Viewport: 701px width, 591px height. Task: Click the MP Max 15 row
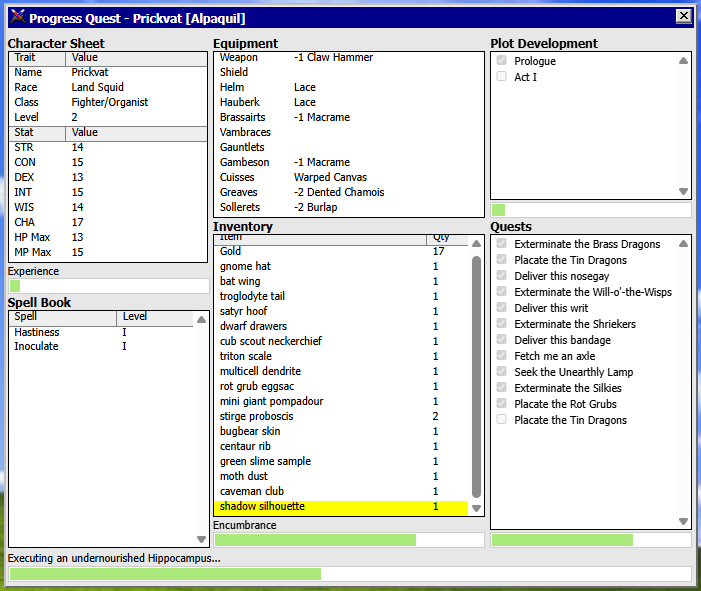pos(108,253)
